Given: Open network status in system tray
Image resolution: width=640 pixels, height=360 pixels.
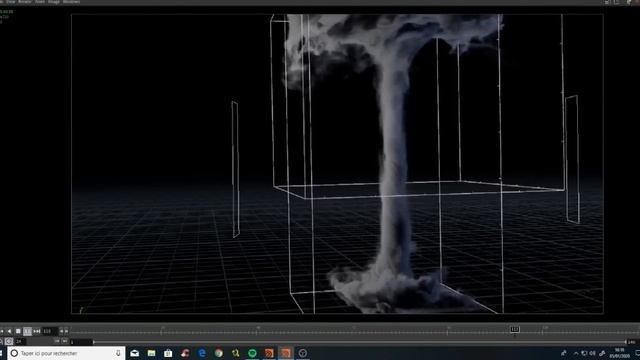Looking at the screenshot, I should pos(584,353).
